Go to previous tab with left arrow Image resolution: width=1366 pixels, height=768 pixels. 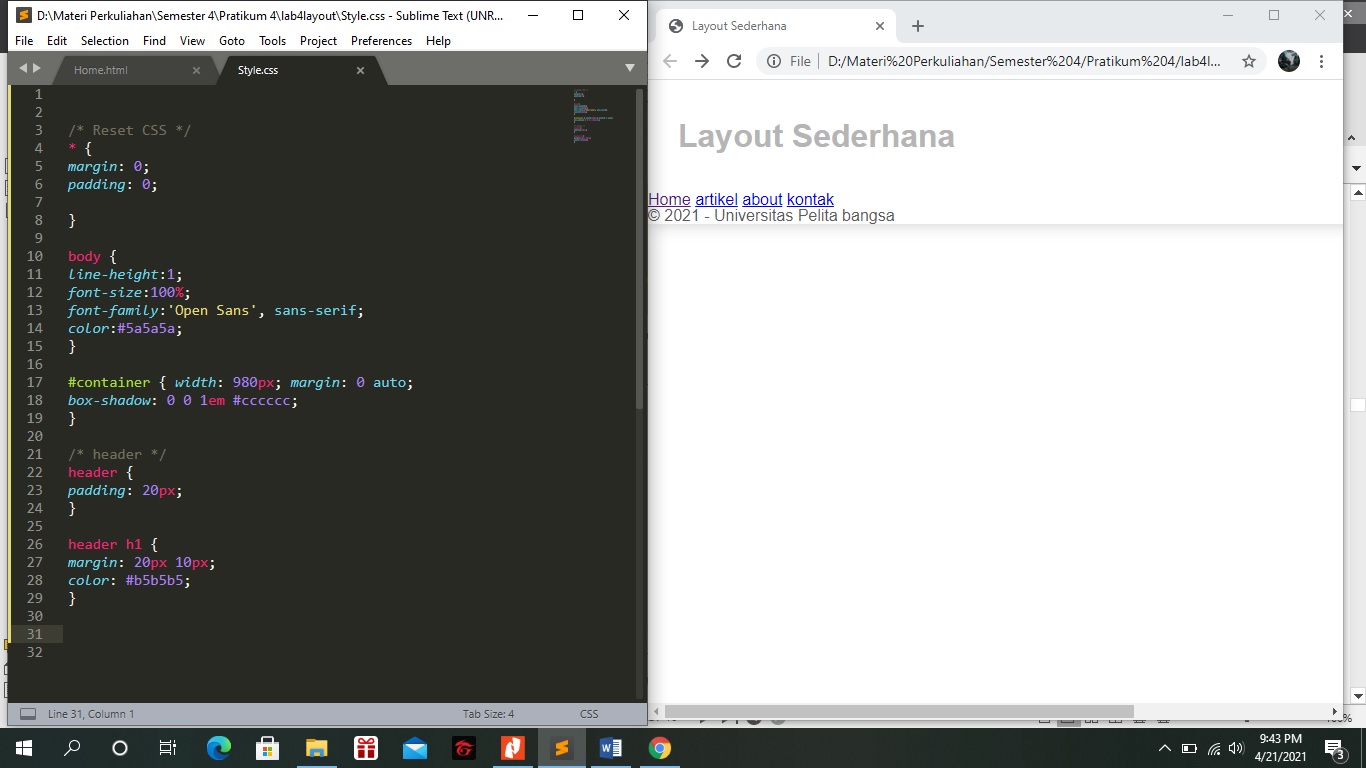point(24,68)
